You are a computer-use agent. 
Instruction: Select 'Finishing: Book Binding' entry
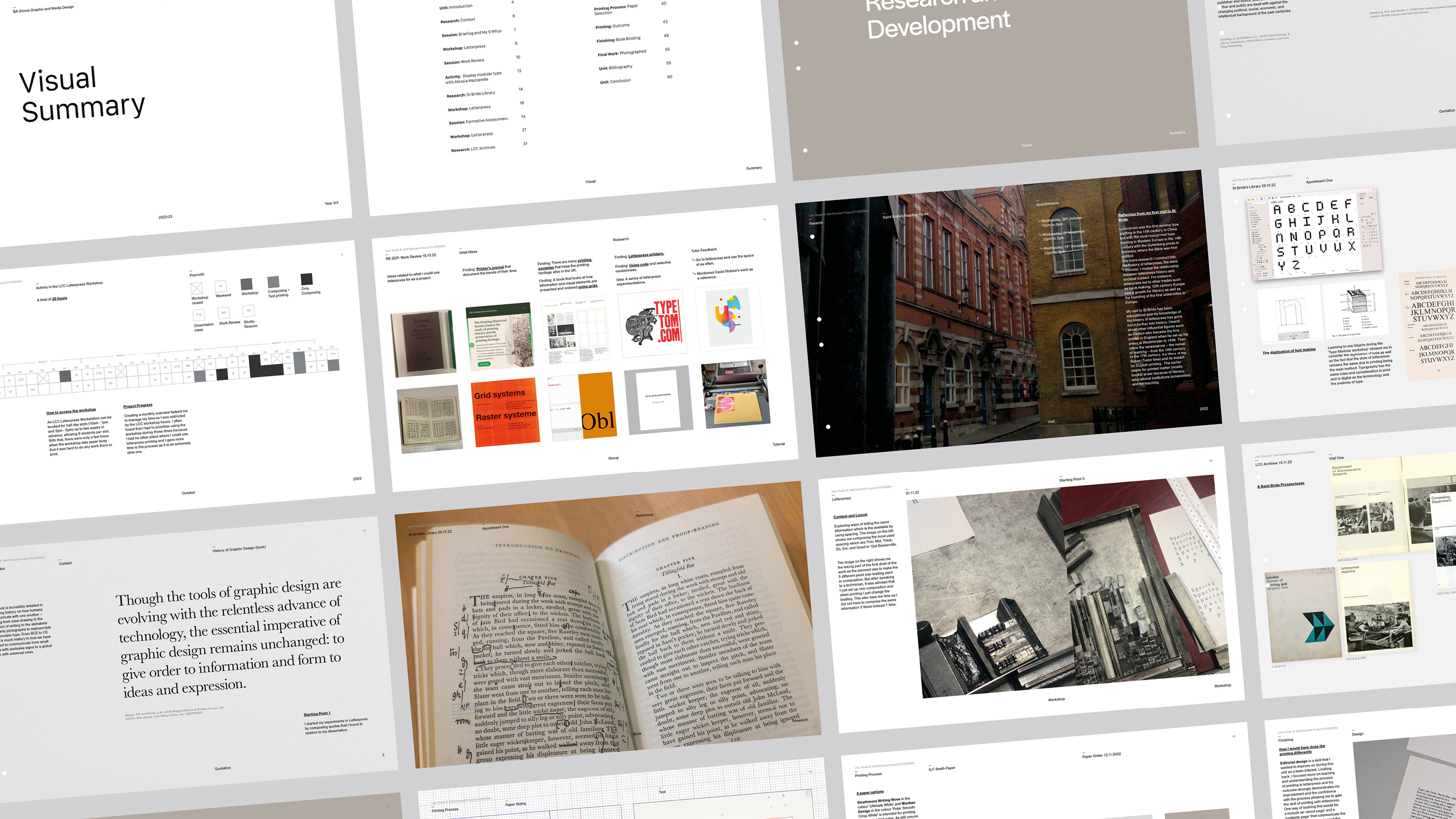tap(618, 40)
